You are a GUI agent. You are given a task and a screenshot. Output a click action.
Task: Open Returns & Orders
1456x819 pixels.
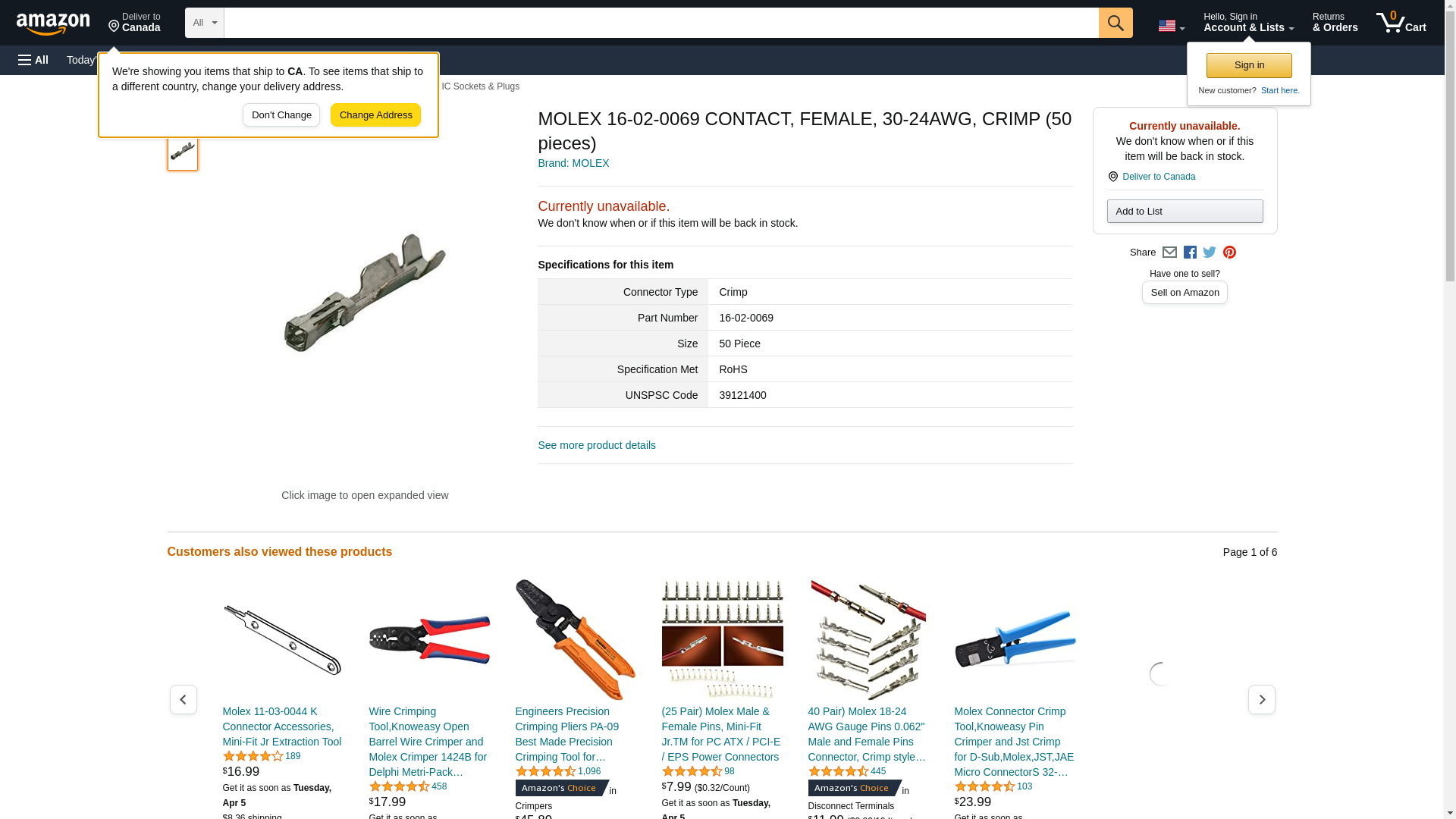click(x=1335, y=23)
